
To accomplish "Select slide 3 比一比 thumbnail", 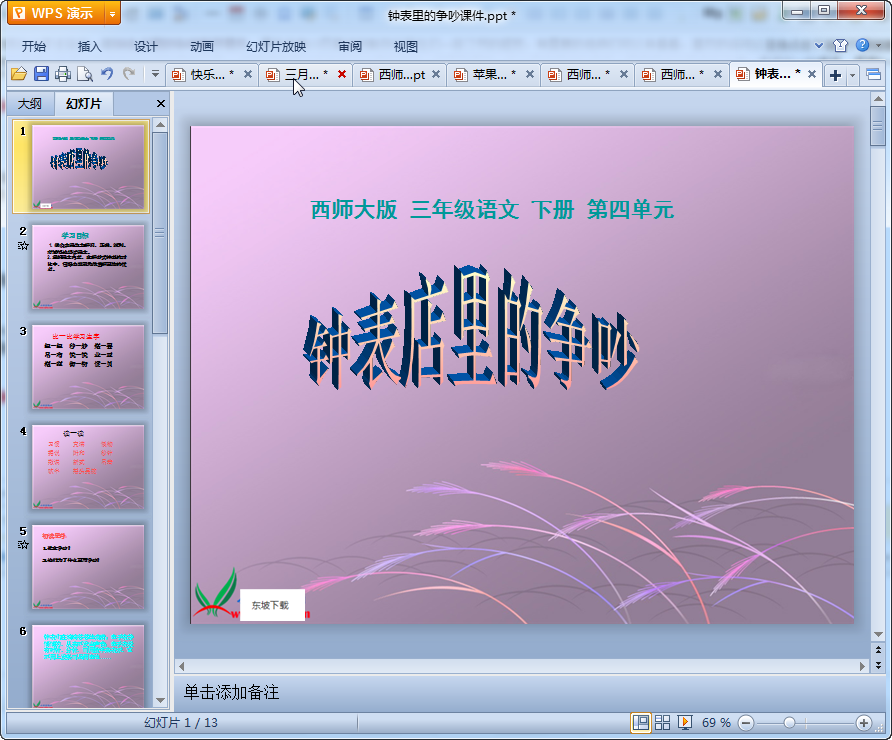I will (88, 367).
